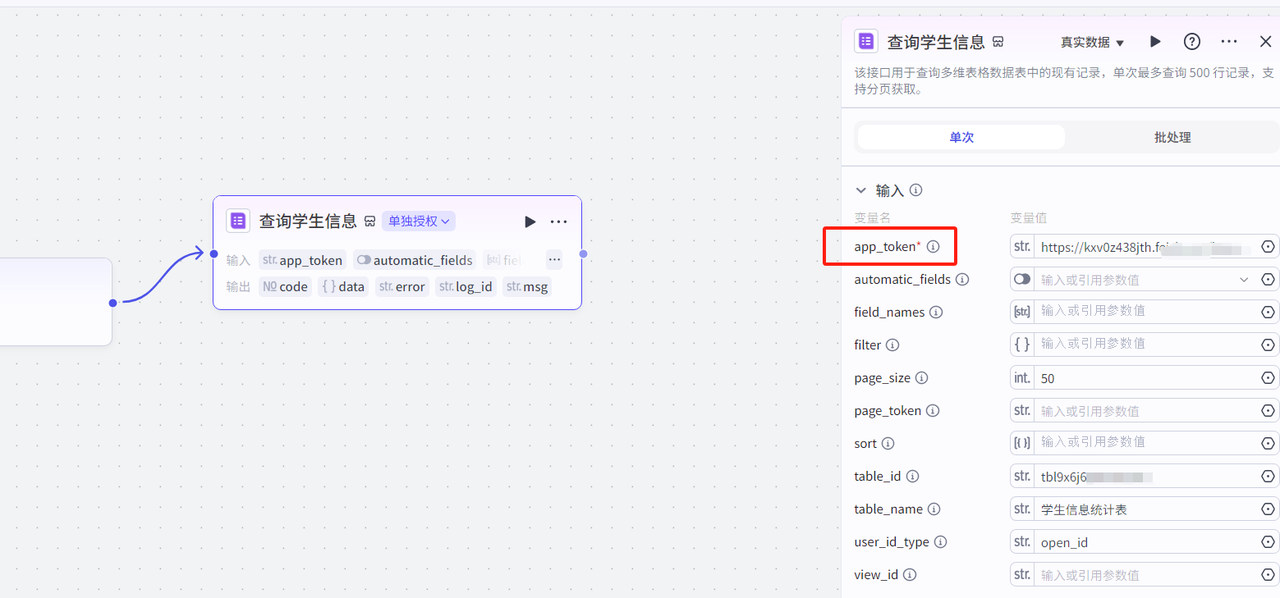Switch to the 单次 tab
This screenshot has height=598, width=1280.
(961, 137)
